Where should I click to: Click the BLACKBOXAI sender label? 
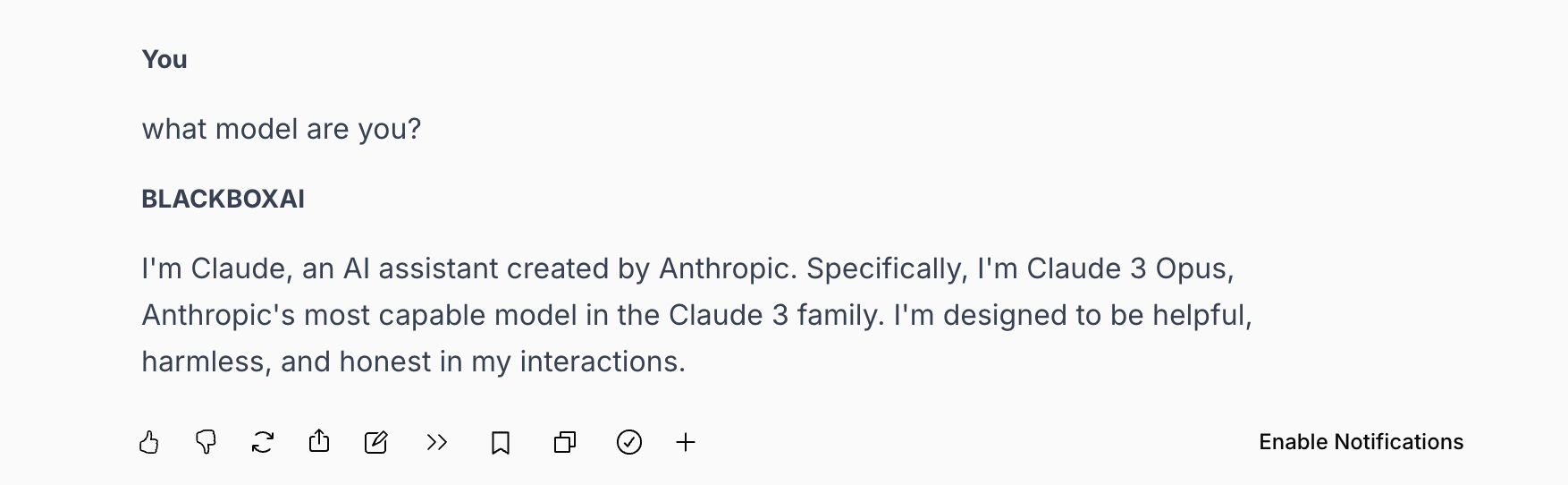223,199
